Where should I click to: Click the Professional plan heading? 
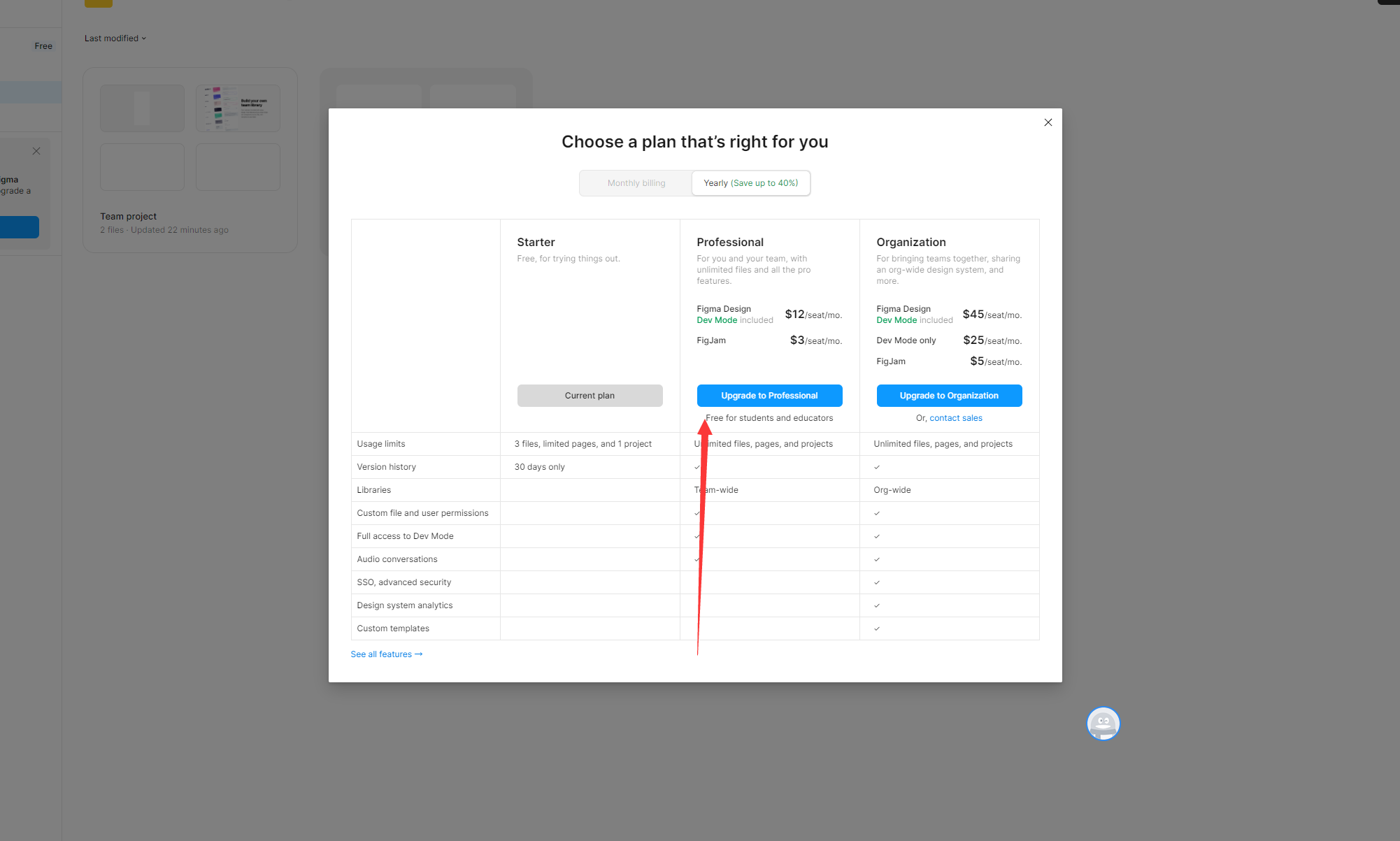click(730, 242)
